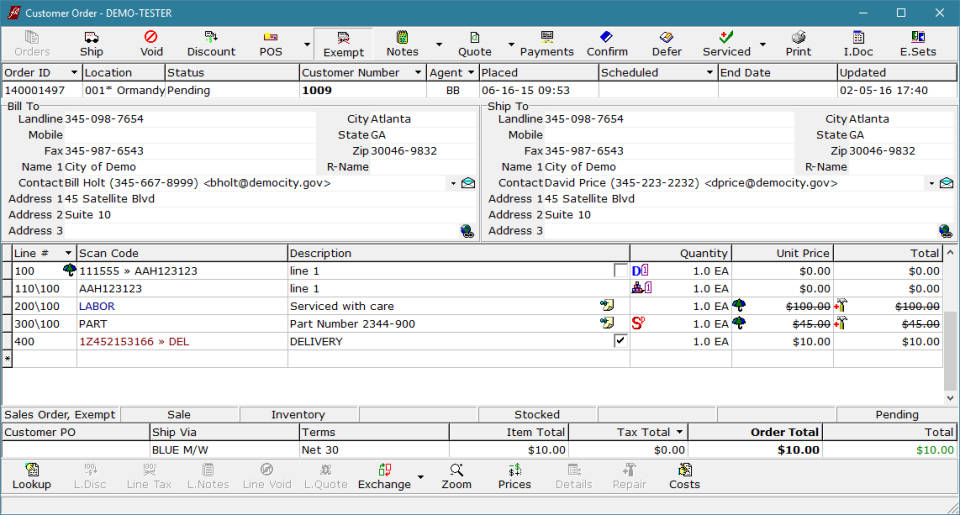Click the Customer PO input field
The height and width of the screenshot is (515, 960).
75,450
